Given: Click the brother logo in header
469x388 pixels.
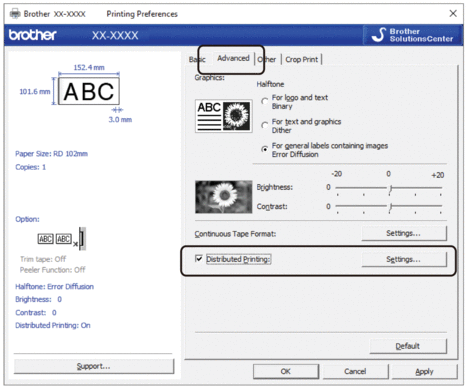Looking at the screenshot, I should [33, 35].
